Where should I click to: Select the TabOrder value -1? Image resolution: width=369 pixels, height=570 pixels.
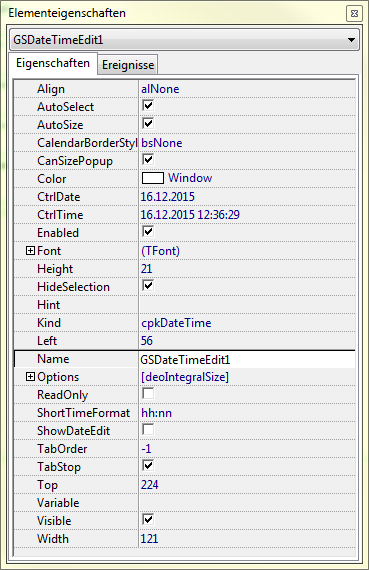point(146,449)
